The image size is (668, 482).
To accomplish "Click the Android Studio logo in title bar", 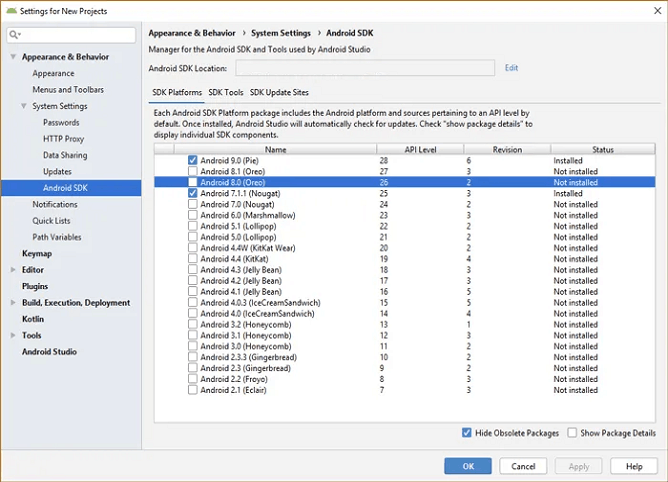I will tap(12, 10).
